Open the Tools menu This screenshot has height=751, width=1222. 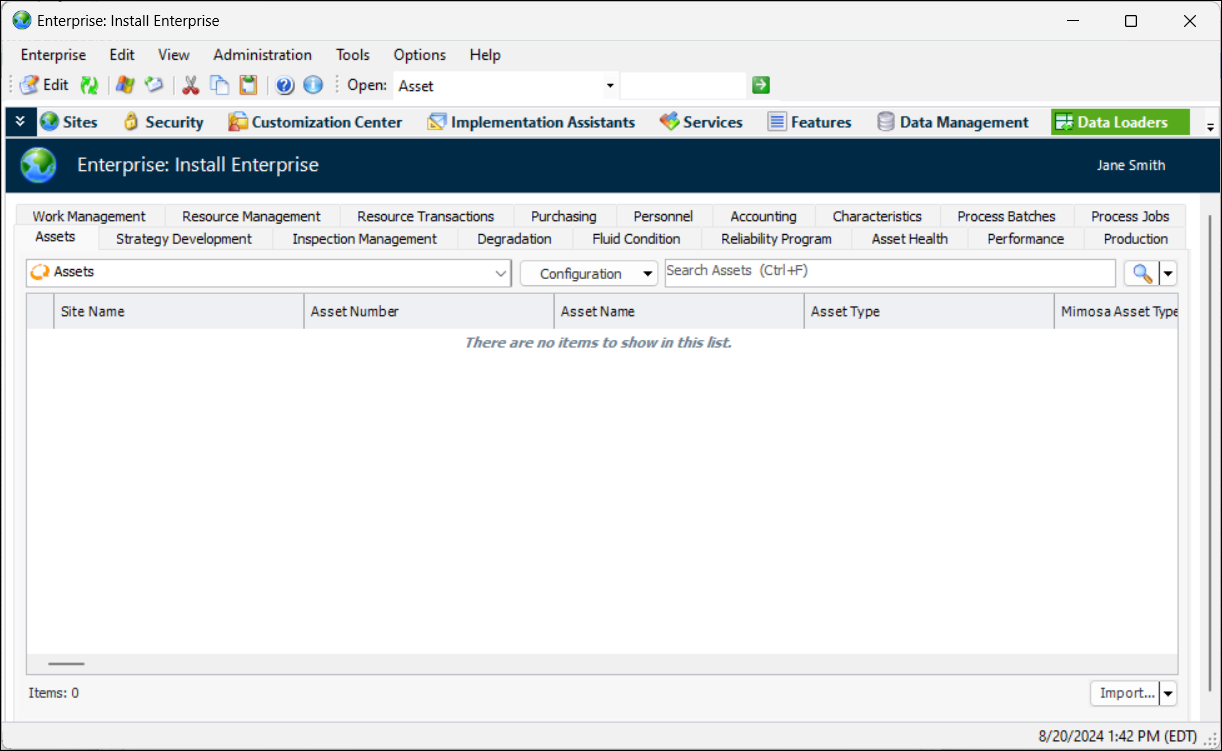tap(353, 55)
